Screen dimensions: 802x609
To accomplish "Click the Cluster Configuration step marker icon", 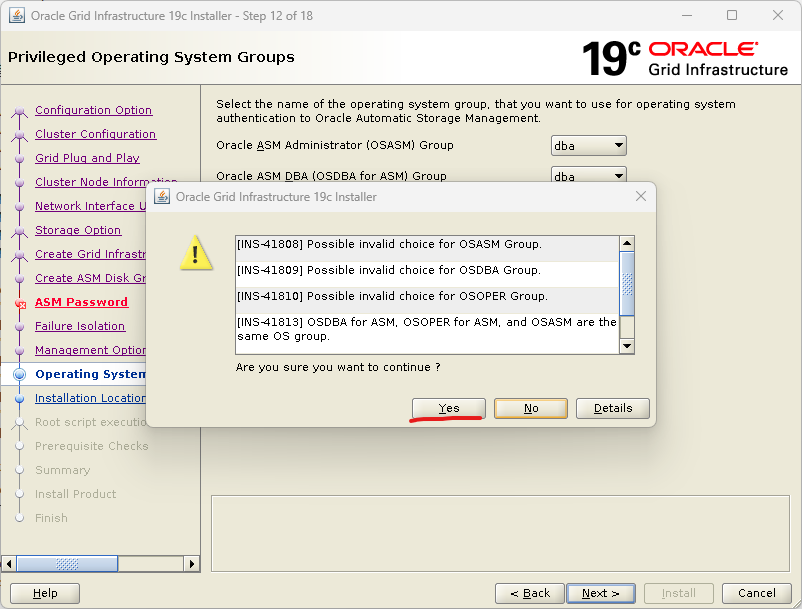I will click(x=19, y=135).
